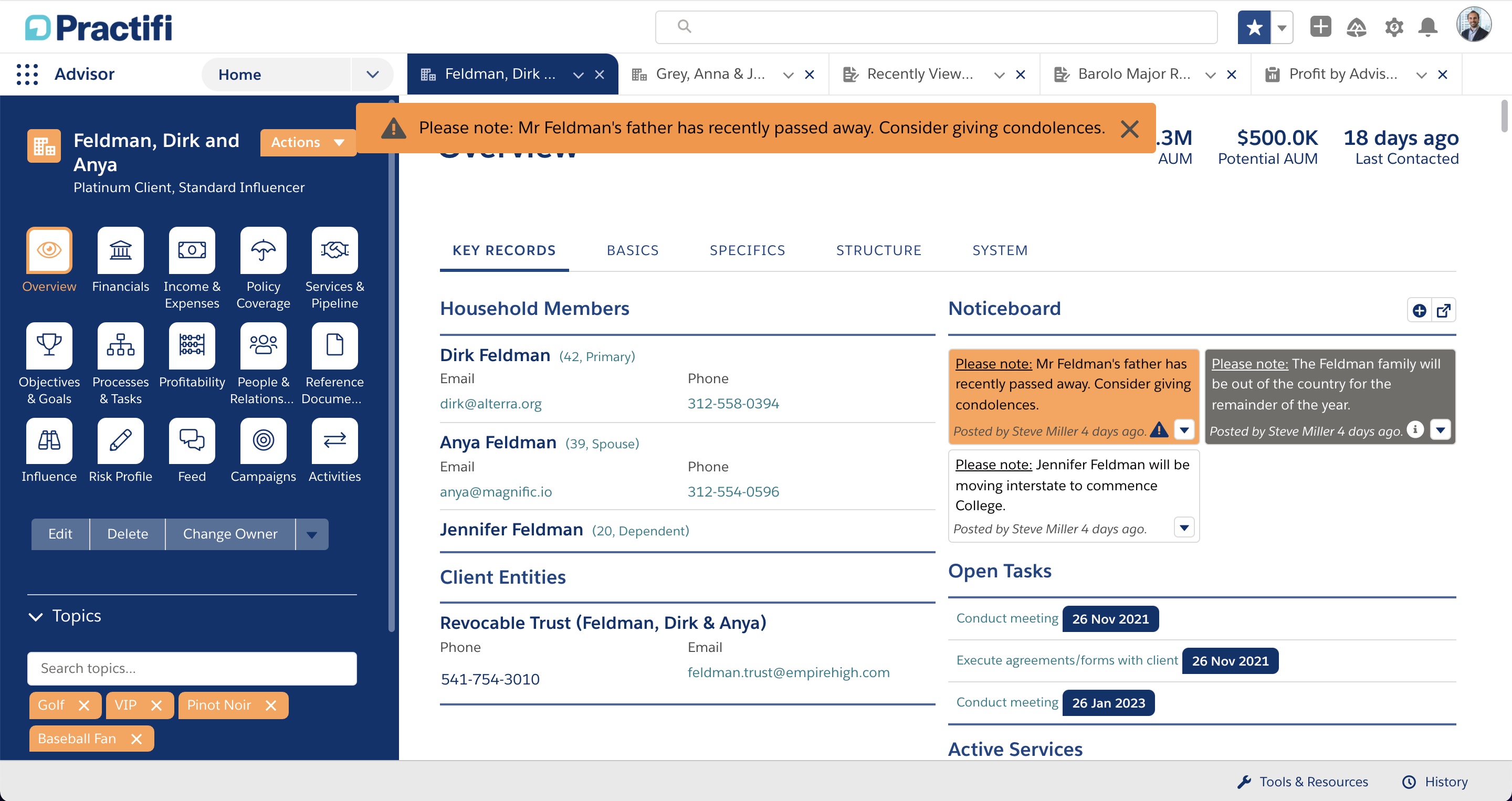Click the Delete button

(x=128, y=534)
